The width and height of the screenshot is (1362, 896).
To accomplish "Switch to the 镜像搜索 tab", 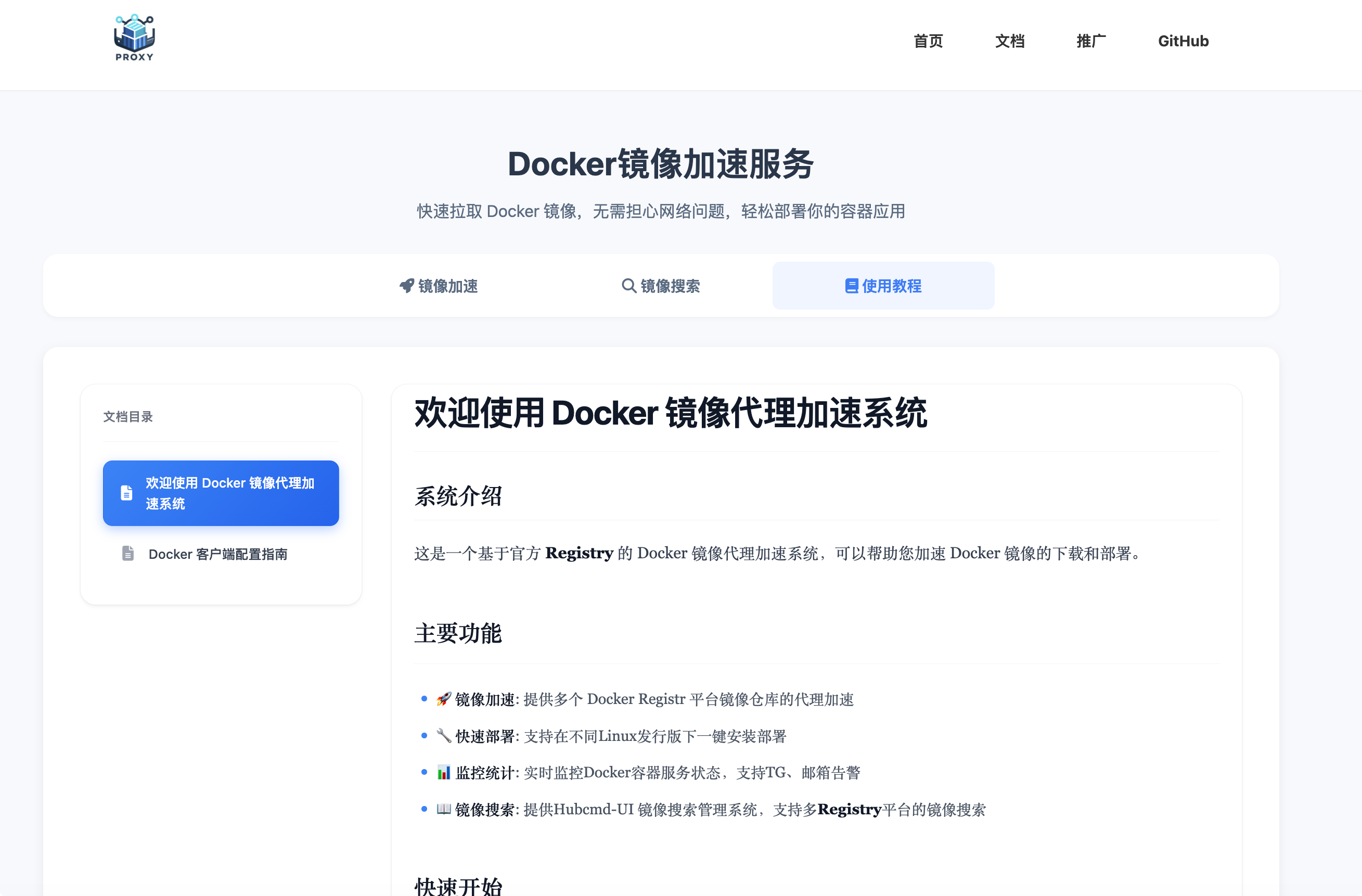I will point(661,286).
